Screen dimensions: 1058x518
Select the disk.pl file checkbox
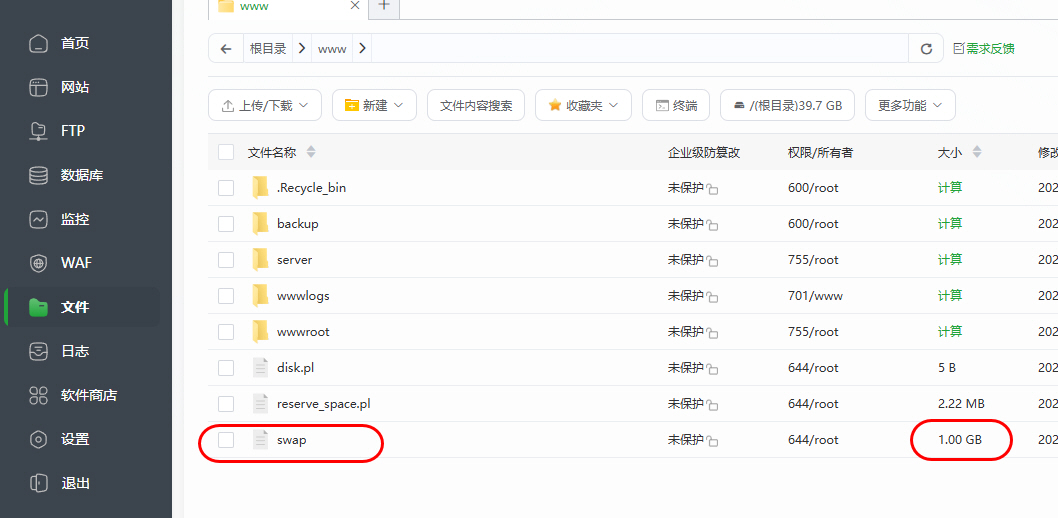(226, 368)
